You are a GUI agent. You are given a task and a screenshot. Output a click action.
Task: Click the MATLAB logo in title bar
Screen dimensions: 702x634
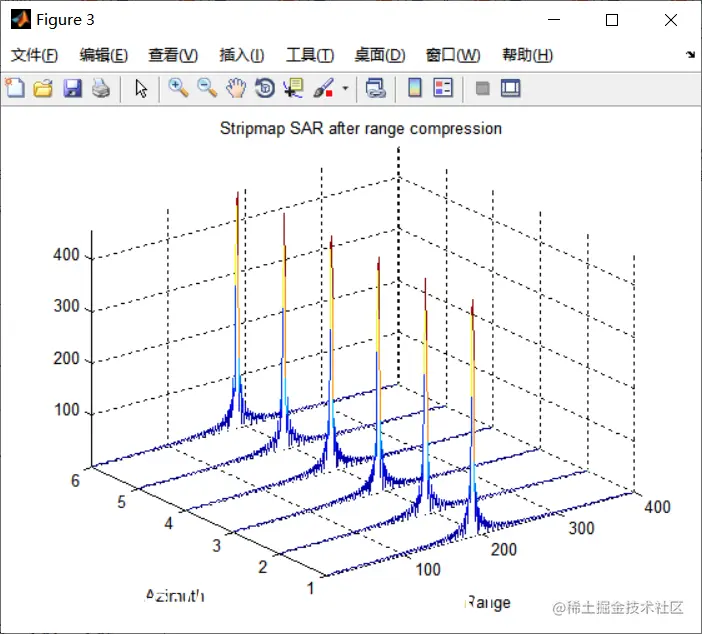(x=21, y=19)
